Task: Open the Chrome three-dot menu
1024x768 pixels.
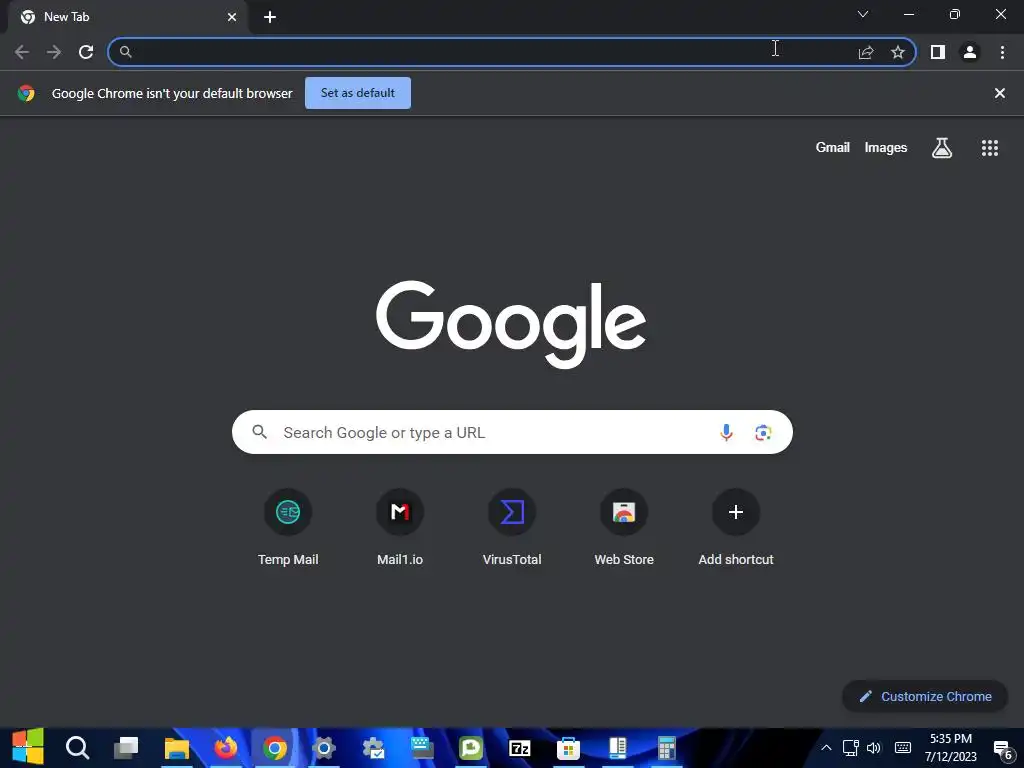Action: pyautogui.click(x=1002, y=52)
